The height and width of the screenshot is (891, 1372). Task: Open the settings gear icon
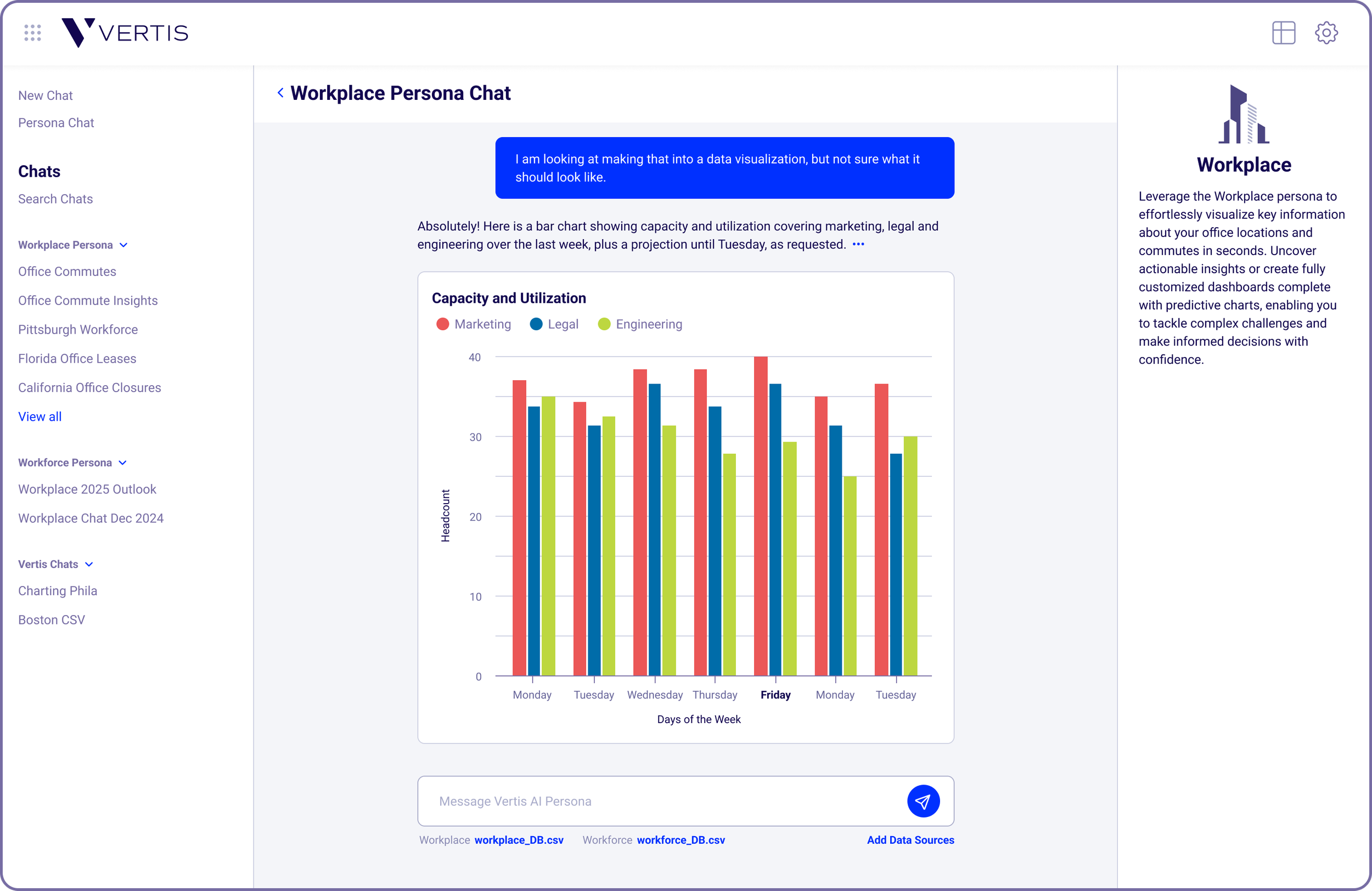pos(1326,33)
